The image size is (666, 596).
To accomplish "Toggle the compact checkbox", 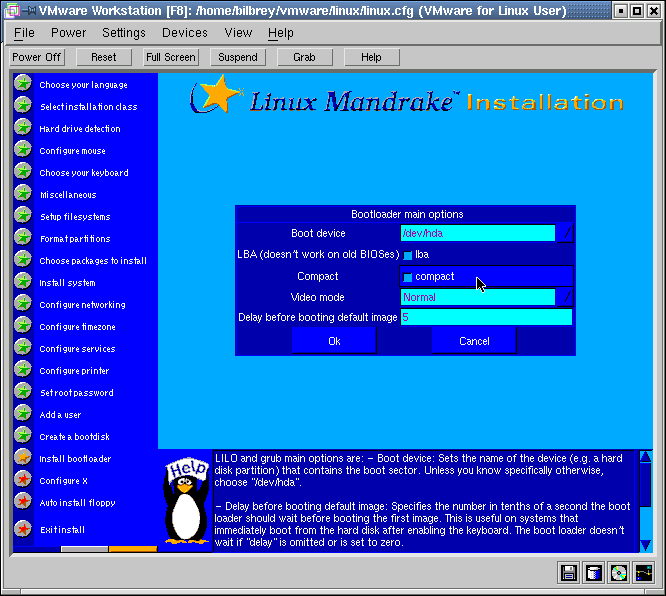I will [408, 277].
